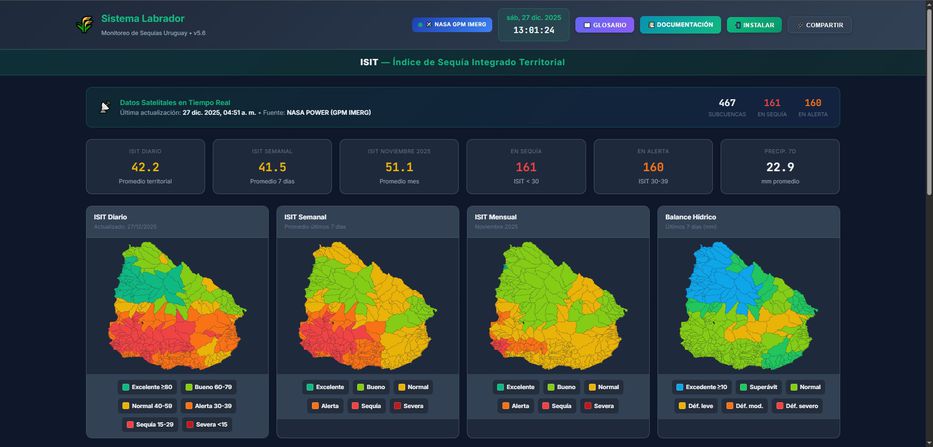The width and height of the screenshot is (933, 447).
Task: Select the En Sequía 161 stat card
Action: pos(526,166)
